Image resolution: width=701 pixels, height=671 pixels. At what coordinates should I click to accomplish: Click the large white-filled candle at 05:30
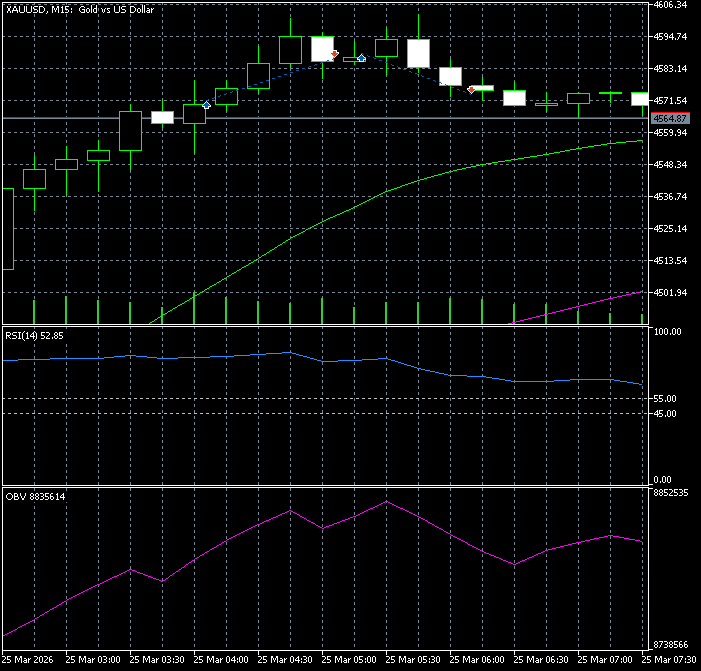(x=418, y=54)
